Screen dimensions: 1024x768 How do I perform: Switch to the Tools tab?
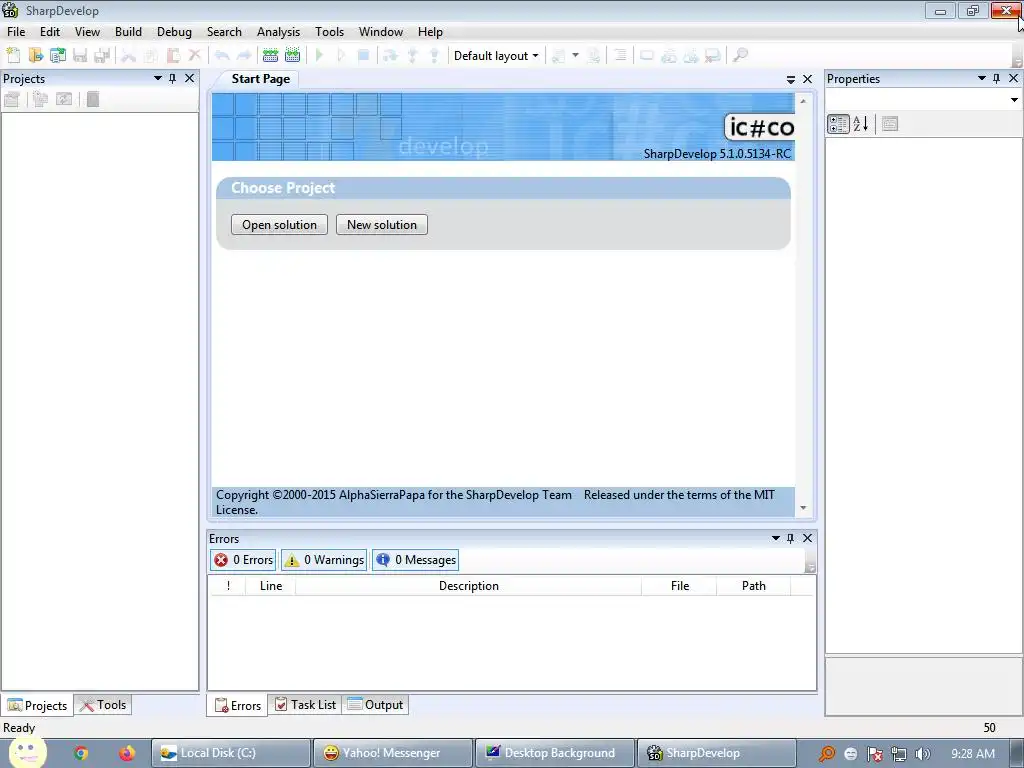click(x=103, y=705)
